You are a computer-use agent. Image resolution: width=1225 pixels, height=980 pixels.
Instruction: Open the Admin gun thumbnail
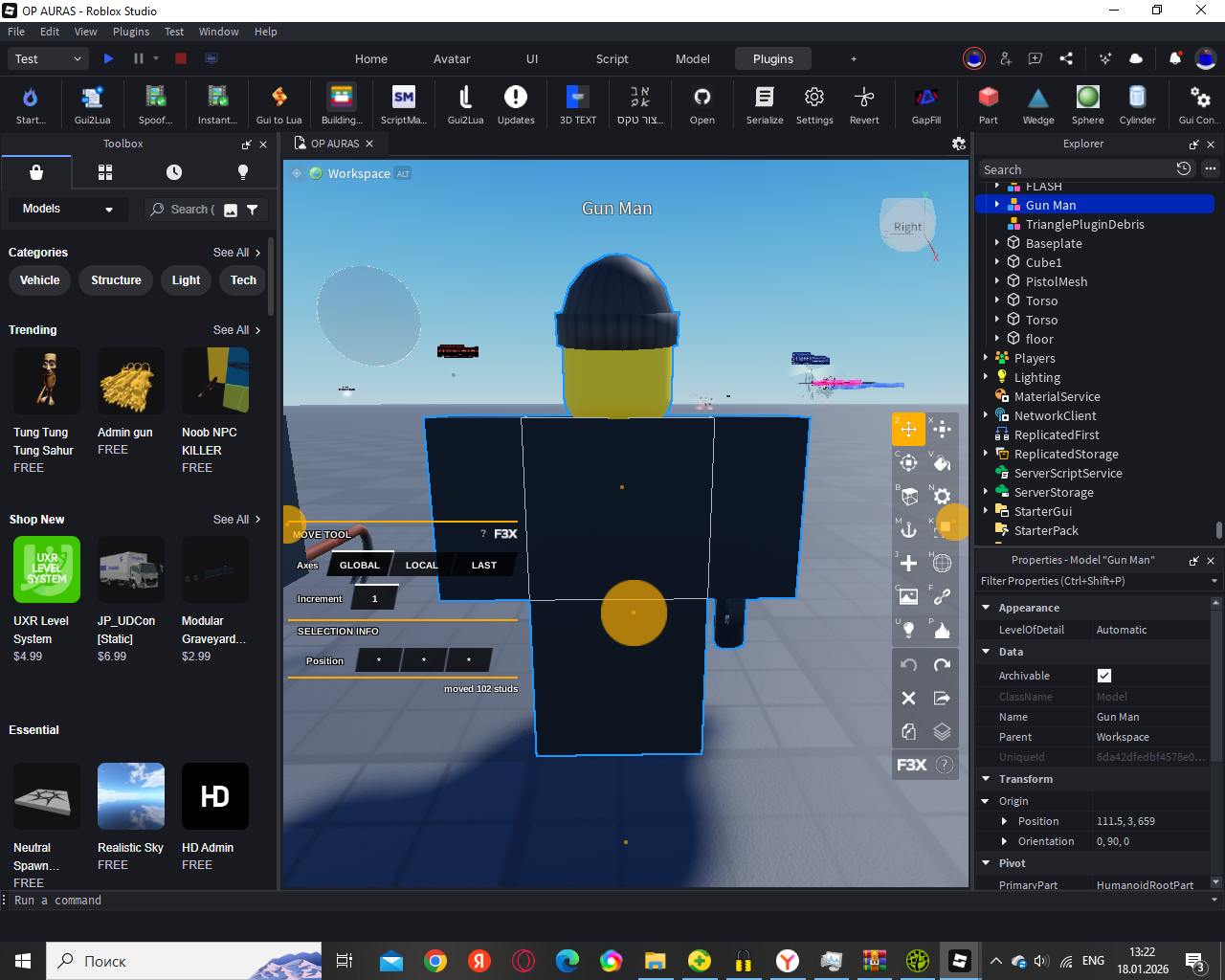pos(131,382)
